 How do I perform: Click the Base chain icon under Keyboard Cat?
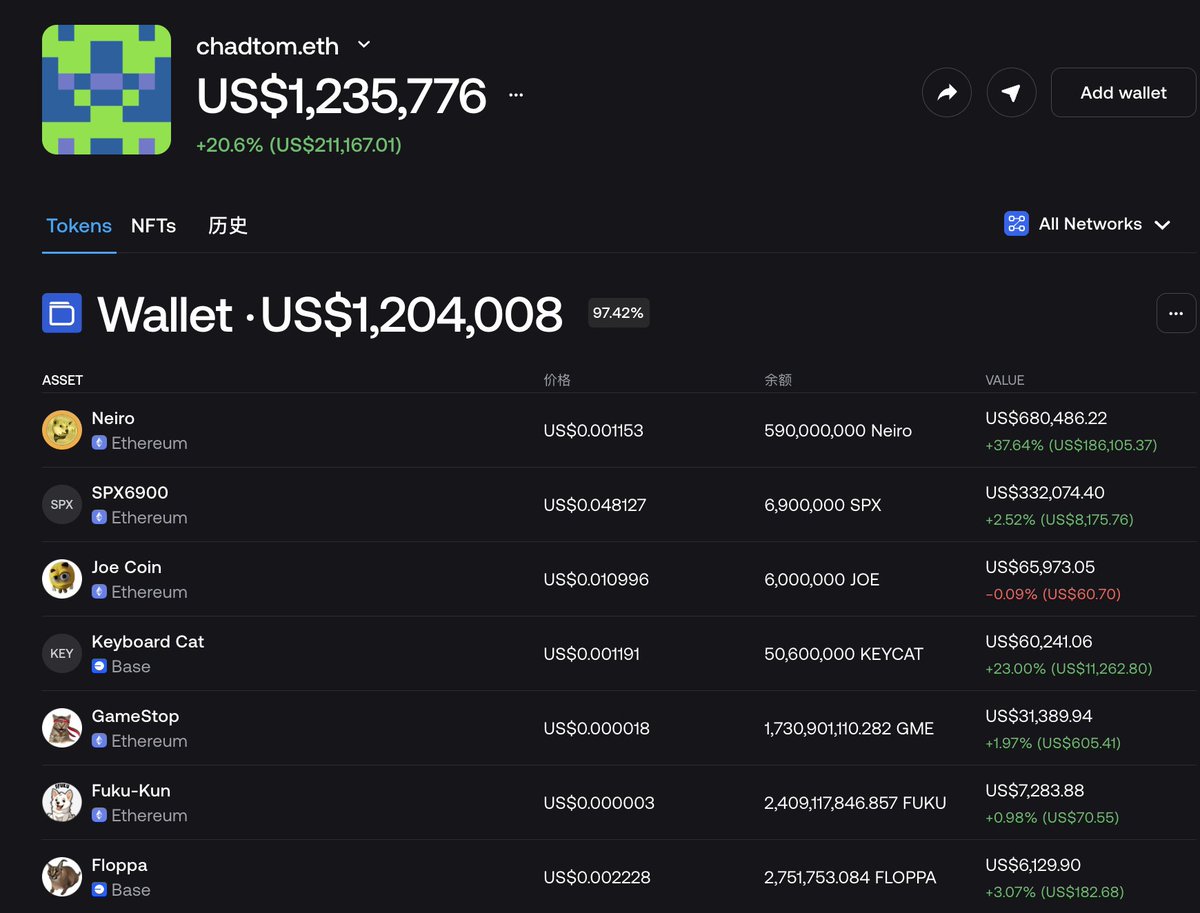99,666
